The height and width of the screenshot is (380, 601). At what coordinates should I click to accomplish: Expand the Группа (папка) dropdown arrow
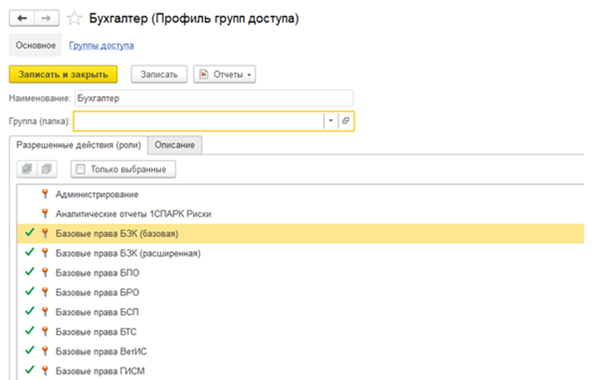330,121
